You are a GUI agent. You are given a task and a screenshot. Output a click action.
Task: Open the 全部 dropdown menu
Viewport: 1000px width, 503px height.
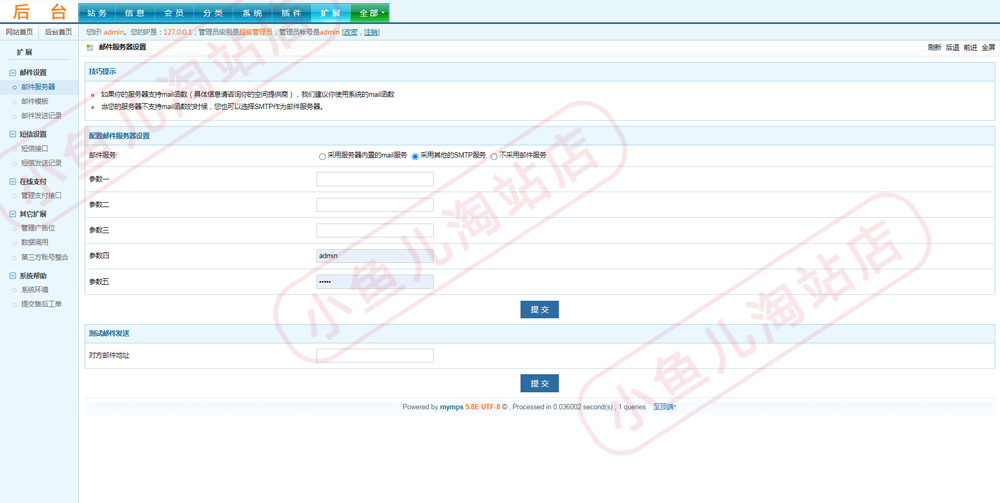pos(370,13)
